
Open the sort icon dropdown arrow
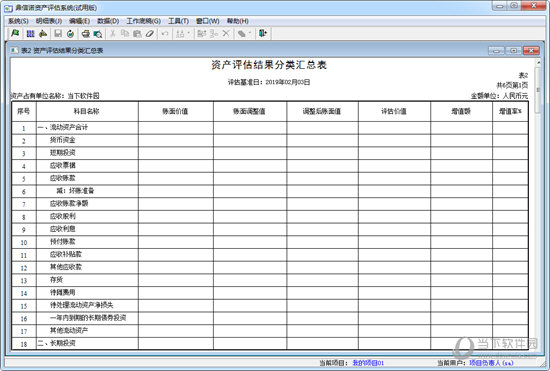pyautogui.click(x=188, y=33)
